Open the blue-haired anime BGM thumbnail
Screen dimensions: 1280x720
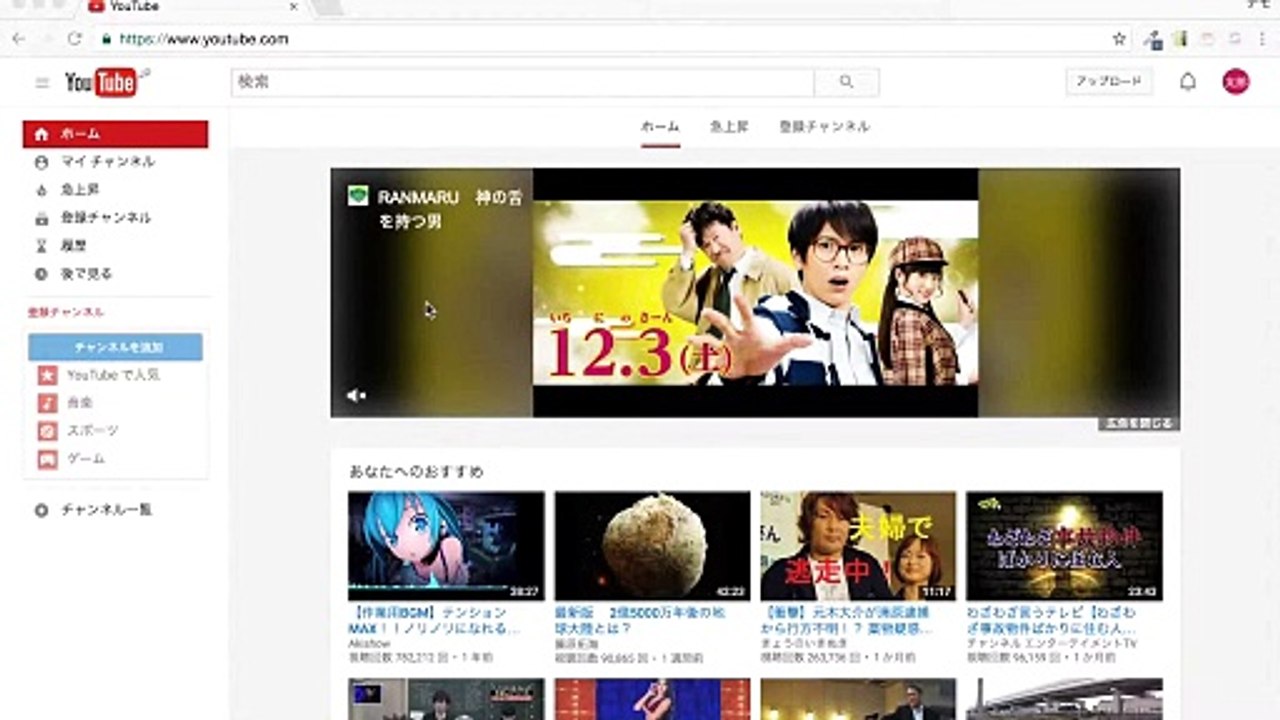(x=446, y=546)
